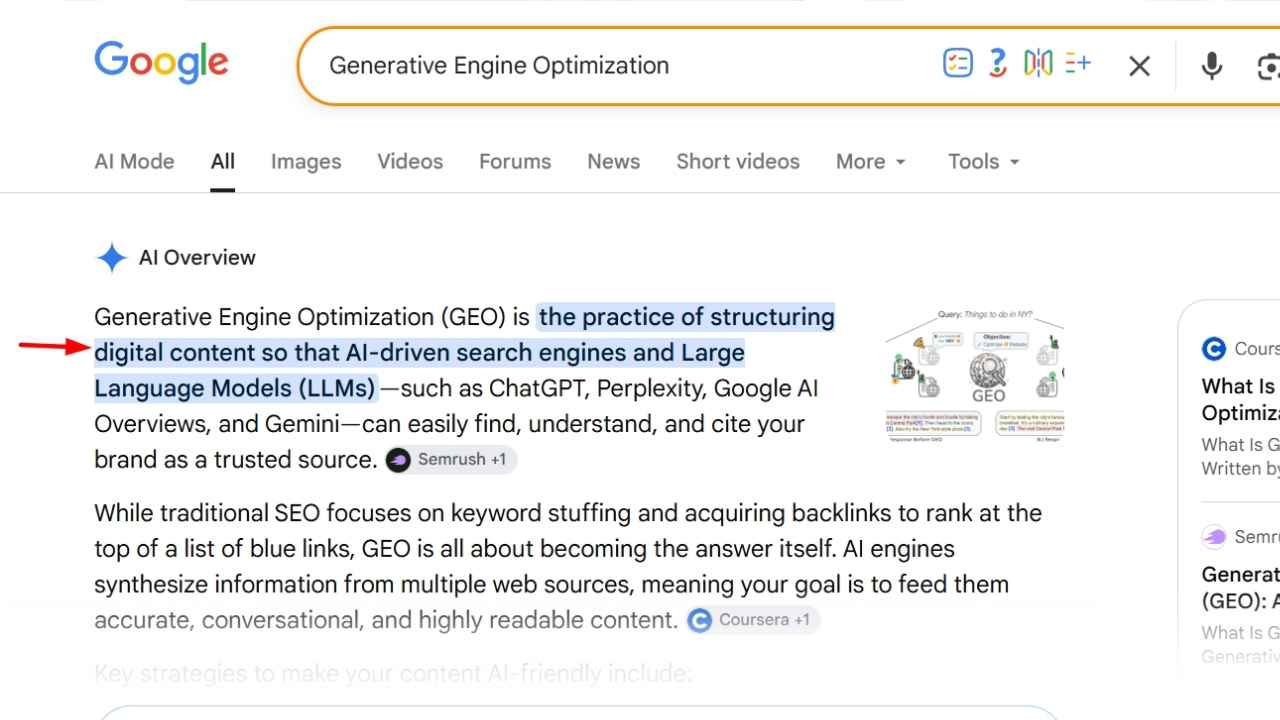Click the list-plus icon in the search bar
The image size is (1280, 720).
1078,64
